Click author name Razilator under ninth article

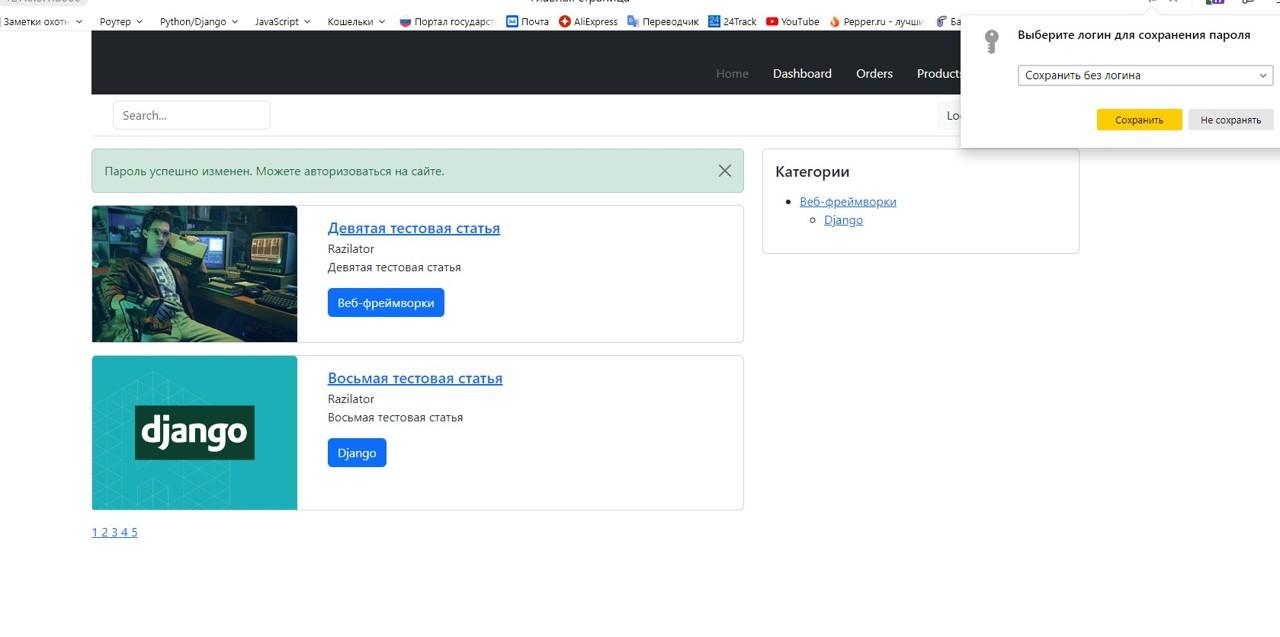pos(351,249)
